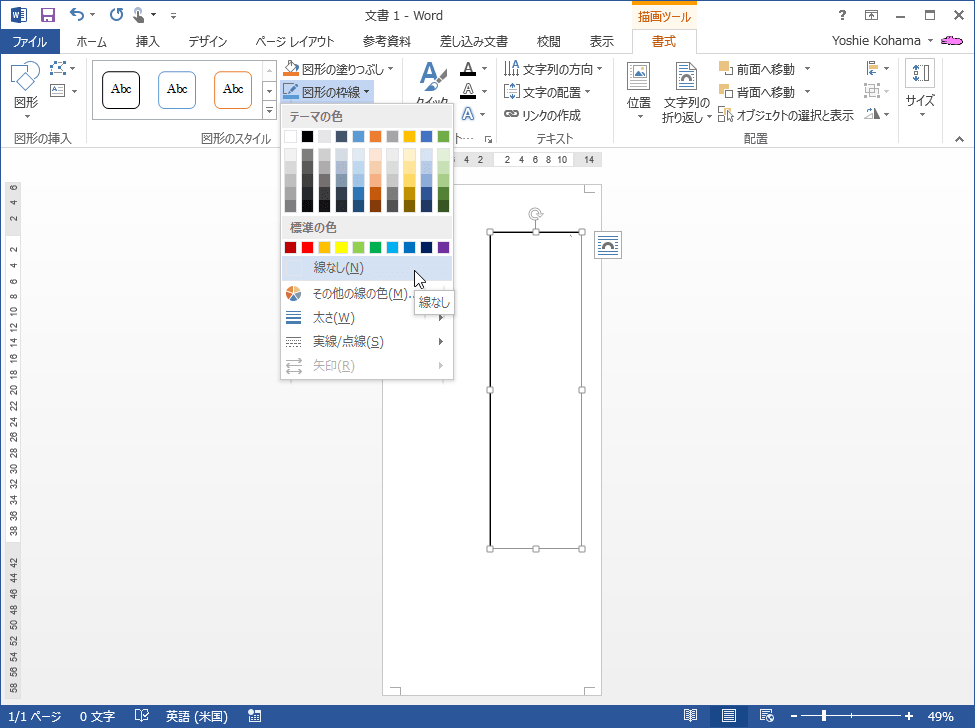Switch to デザイン tab

click(x=208, y=42)
